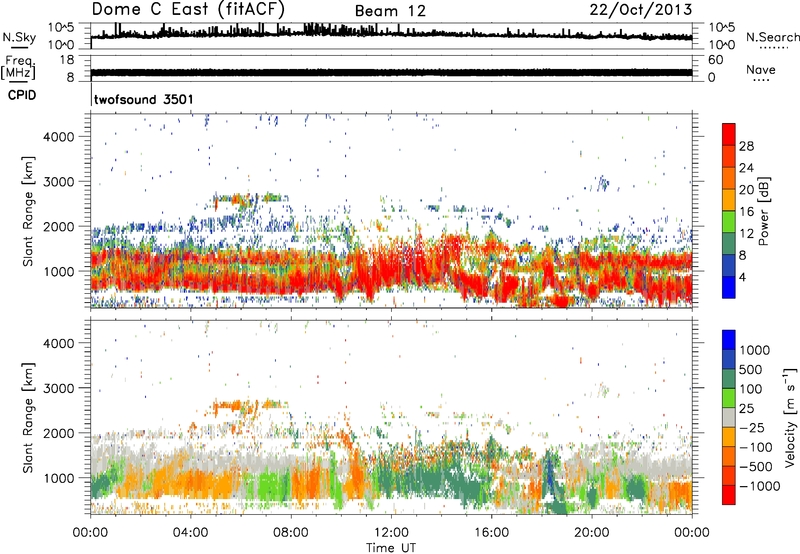Click the '16:00' time tick label
The width and height of the screenshot is (800, 554).
[x=491, y=533]
